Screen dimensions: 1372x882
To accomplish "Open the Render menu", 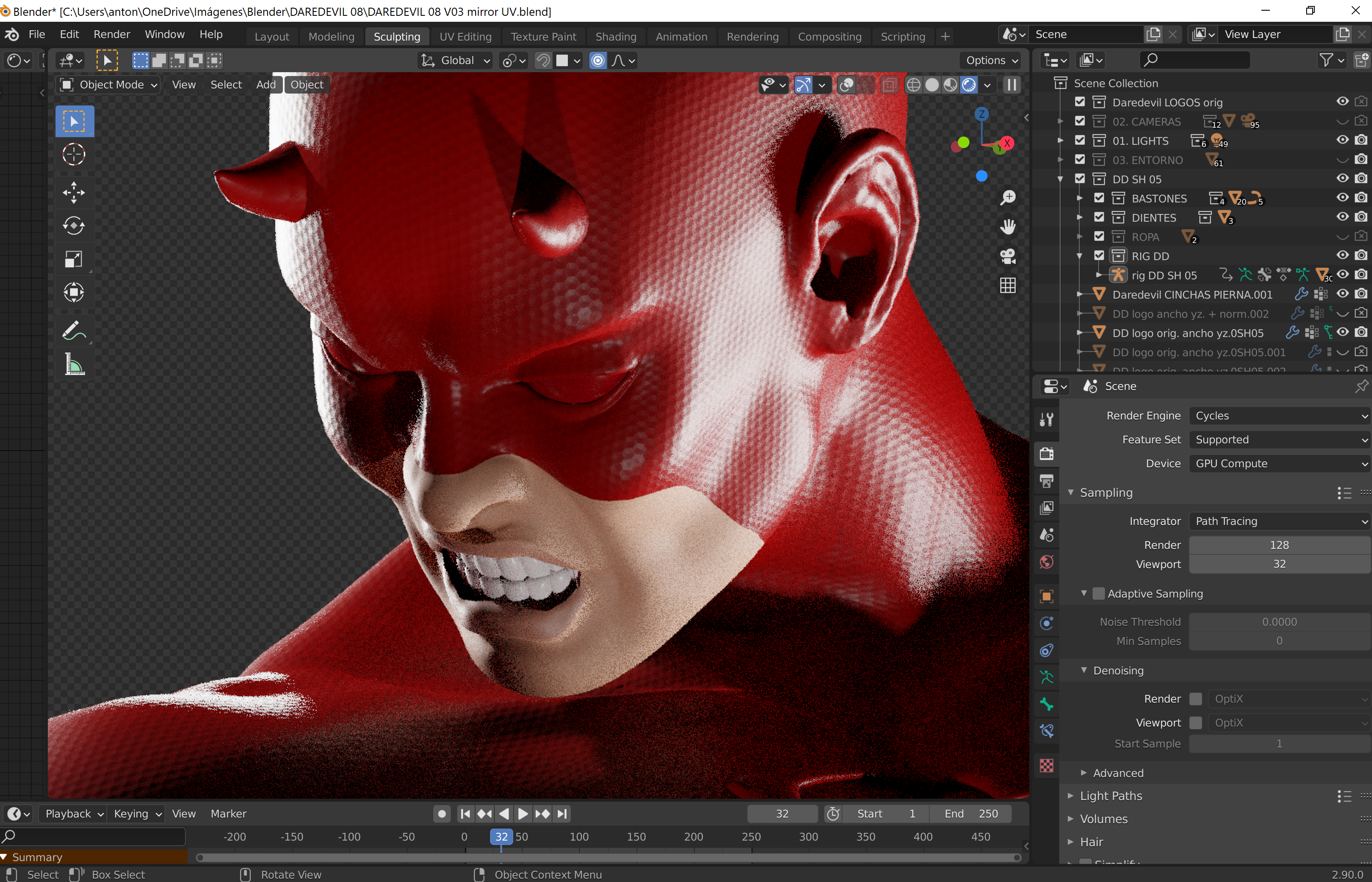I will click(x=112, y=34).
